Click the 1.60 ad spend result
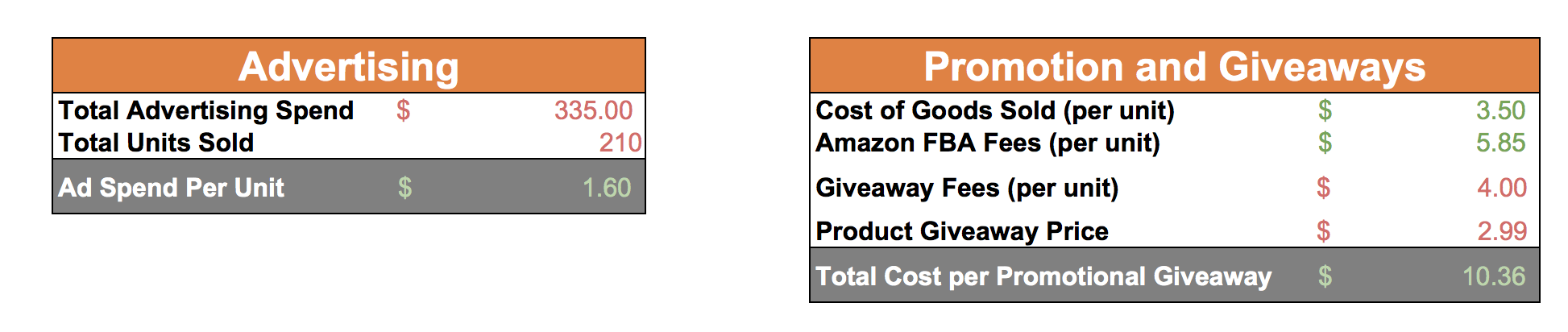Screen dimensions: 1568x332 (607, 188)
